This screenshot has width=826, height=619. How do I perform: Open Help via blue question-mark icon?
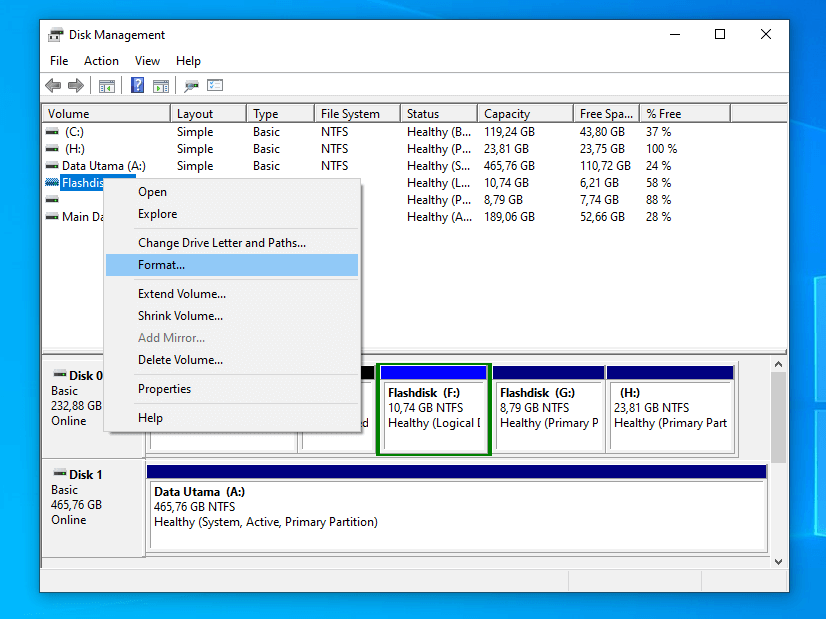[137, 85]
